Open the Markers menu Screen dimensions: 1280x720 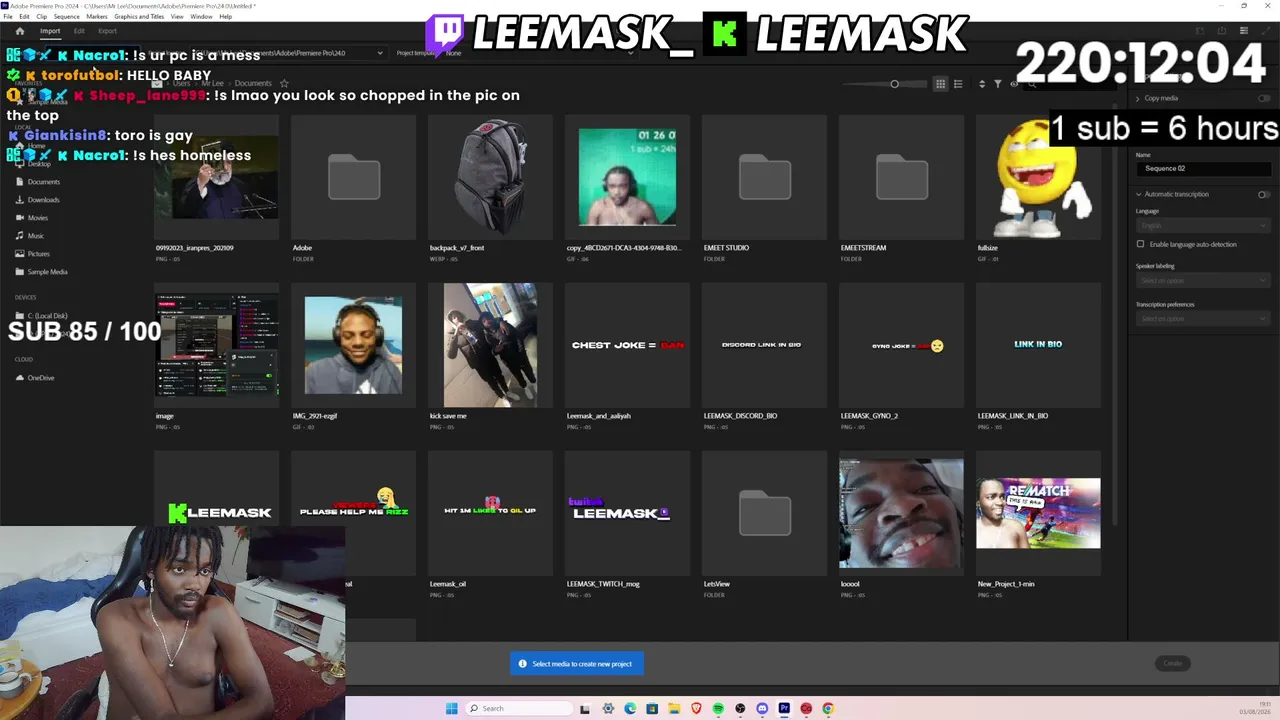(x=97, y=17)
